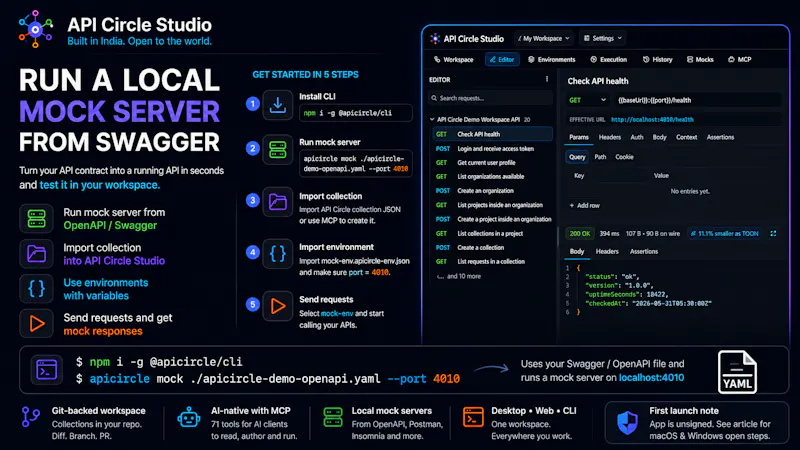Click the 'test it in your workspace.' link
Viewport: 800px width, 450px height.
pos(100,185)
